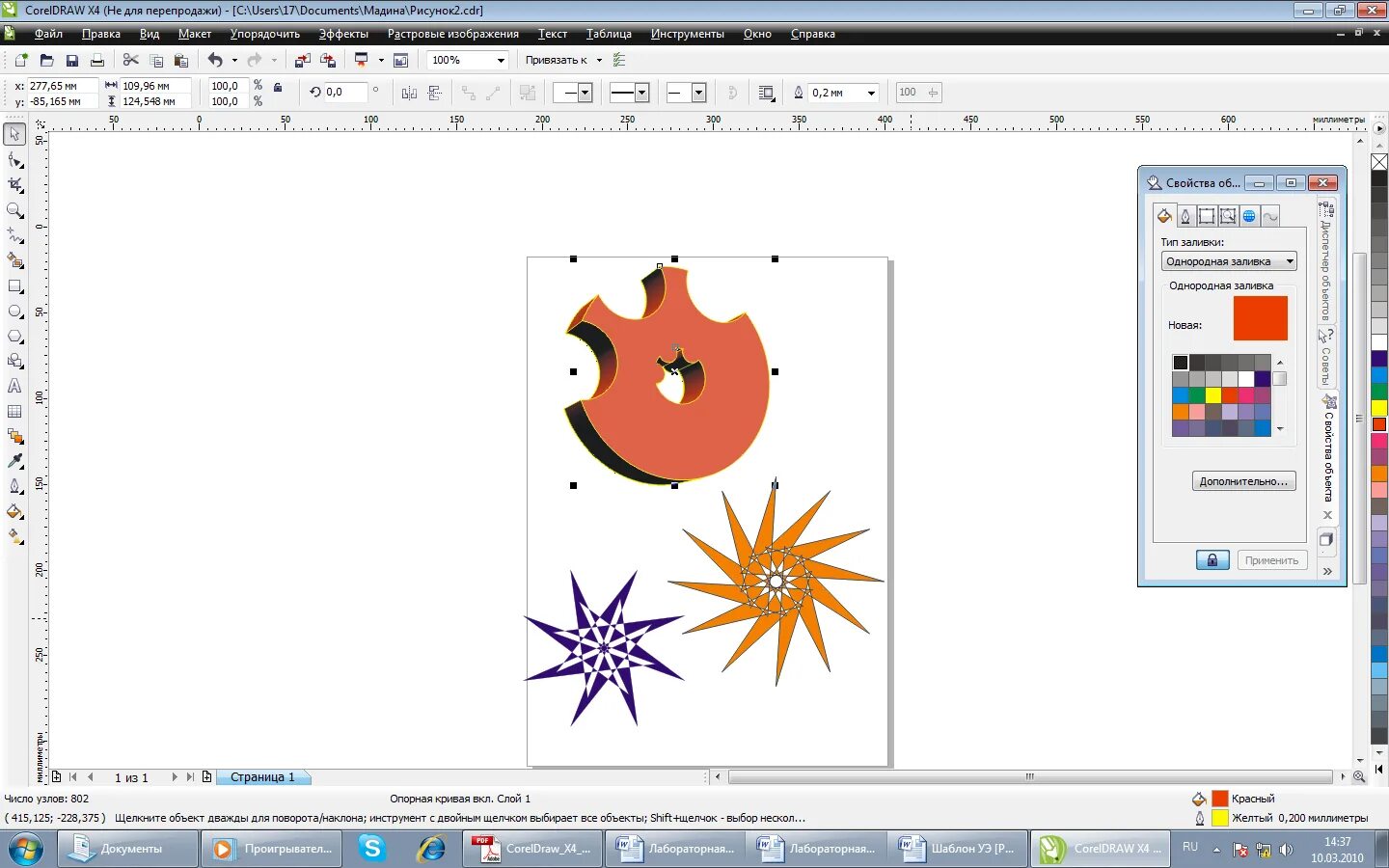1389x868 pixels.
Task: Open the Растровые изображения menu
Action: 453,34
